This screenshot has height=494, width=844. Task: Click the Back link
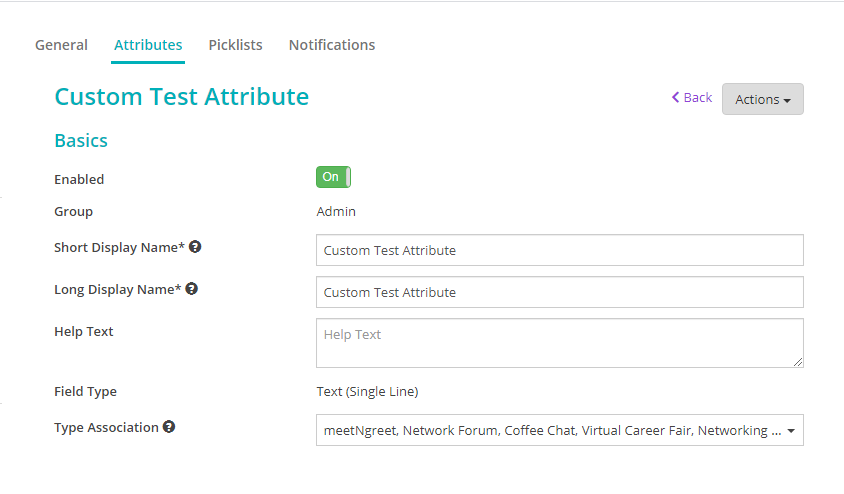pos(692,97)
